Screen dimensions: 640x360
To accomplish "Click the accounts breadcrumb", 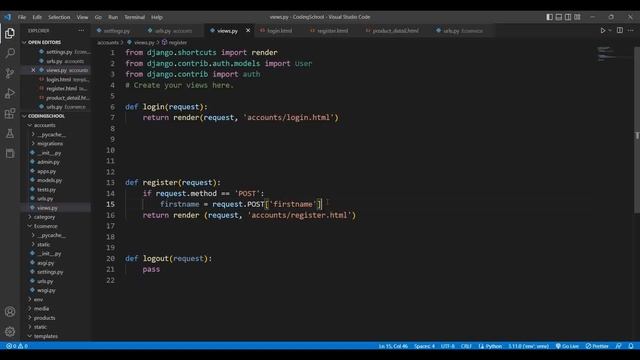I will coord(108,42).
